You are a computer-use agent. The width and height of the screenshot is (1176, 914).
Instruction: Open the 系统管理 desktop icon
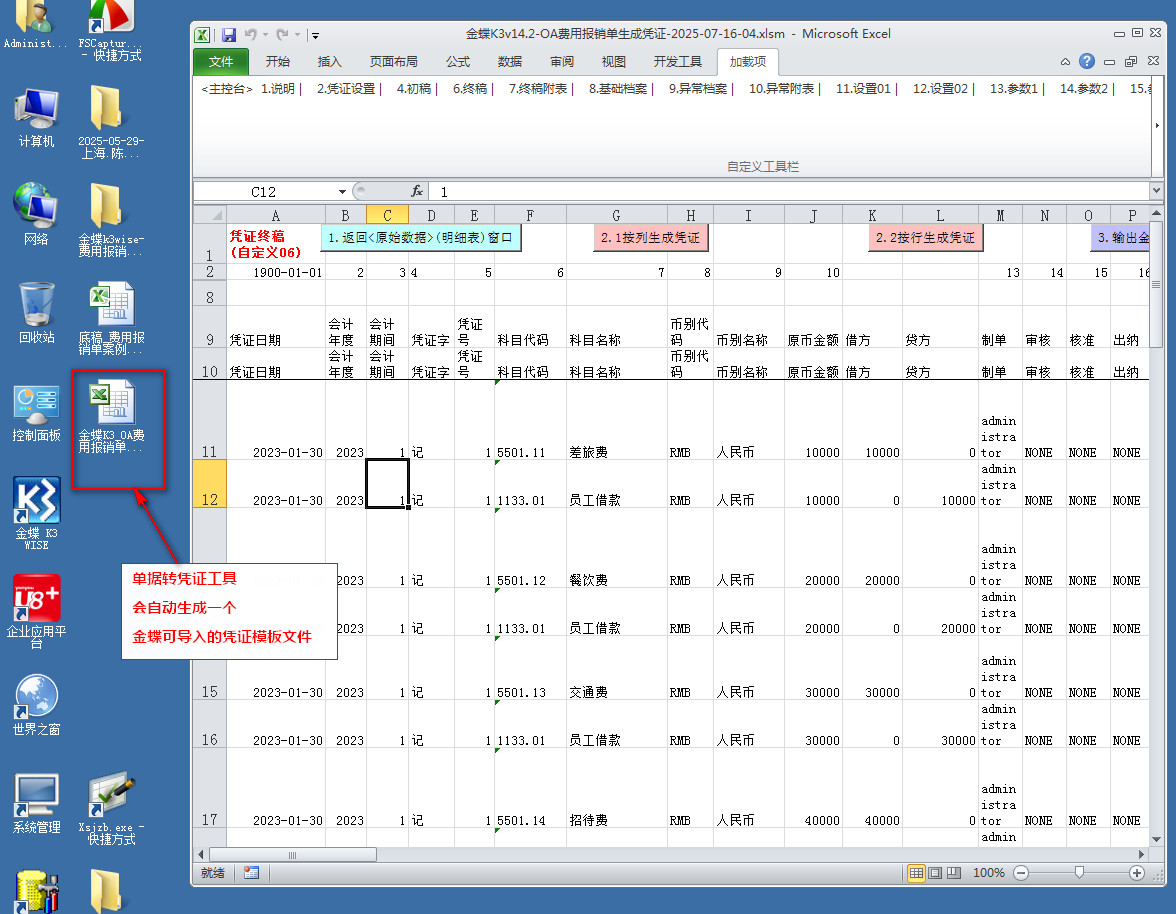(36, 804)
